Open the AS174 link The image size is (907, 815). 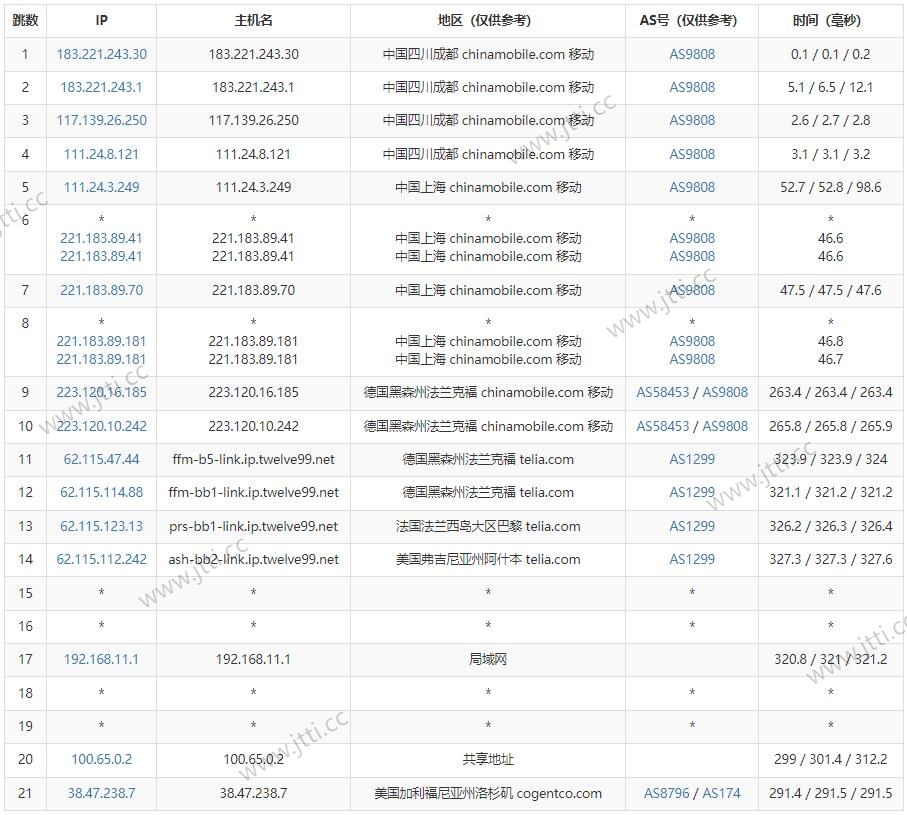pyautogui.click(x=721, y=793)
